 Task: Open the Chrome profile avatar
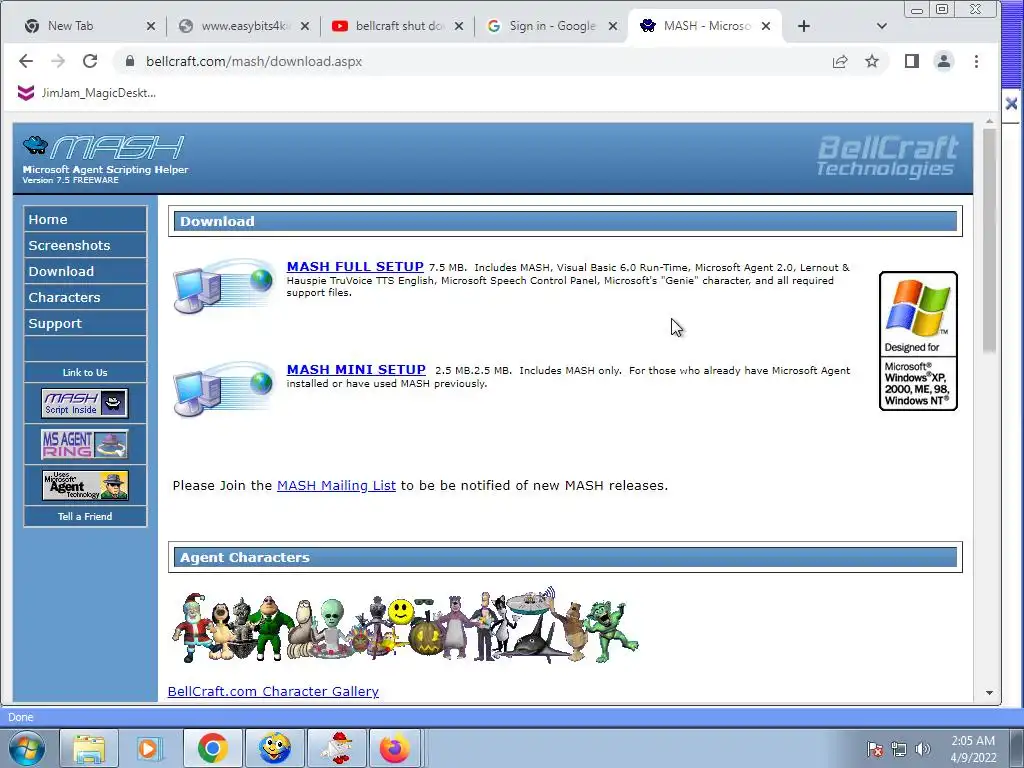[x=944, y=61]
